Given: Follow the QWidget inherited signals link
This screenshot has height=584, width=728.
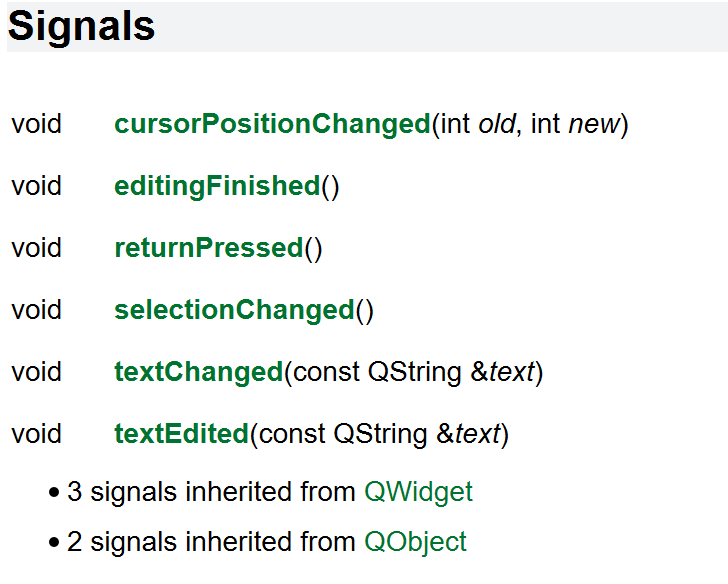Looking at the screenshot, I should 418,492.
